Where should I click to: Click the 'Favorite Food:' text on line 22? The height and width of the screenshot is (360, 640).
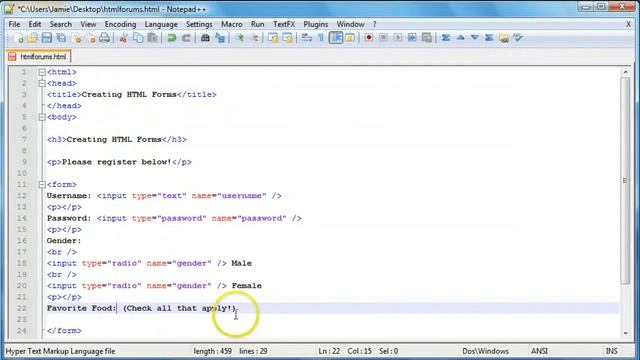(82, 308)
